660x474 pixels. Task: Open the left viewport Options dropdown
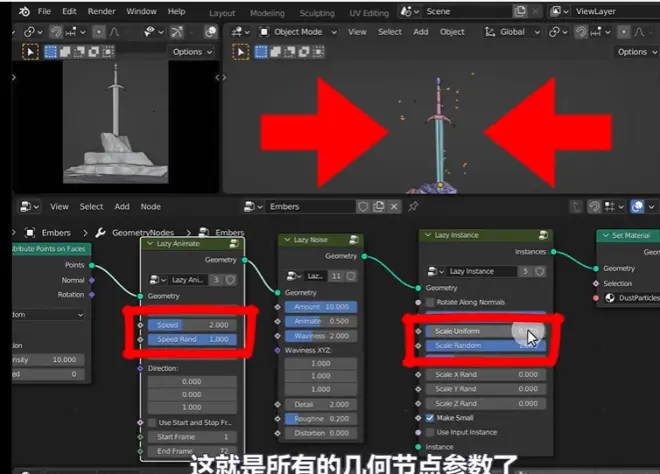(192, 52)
